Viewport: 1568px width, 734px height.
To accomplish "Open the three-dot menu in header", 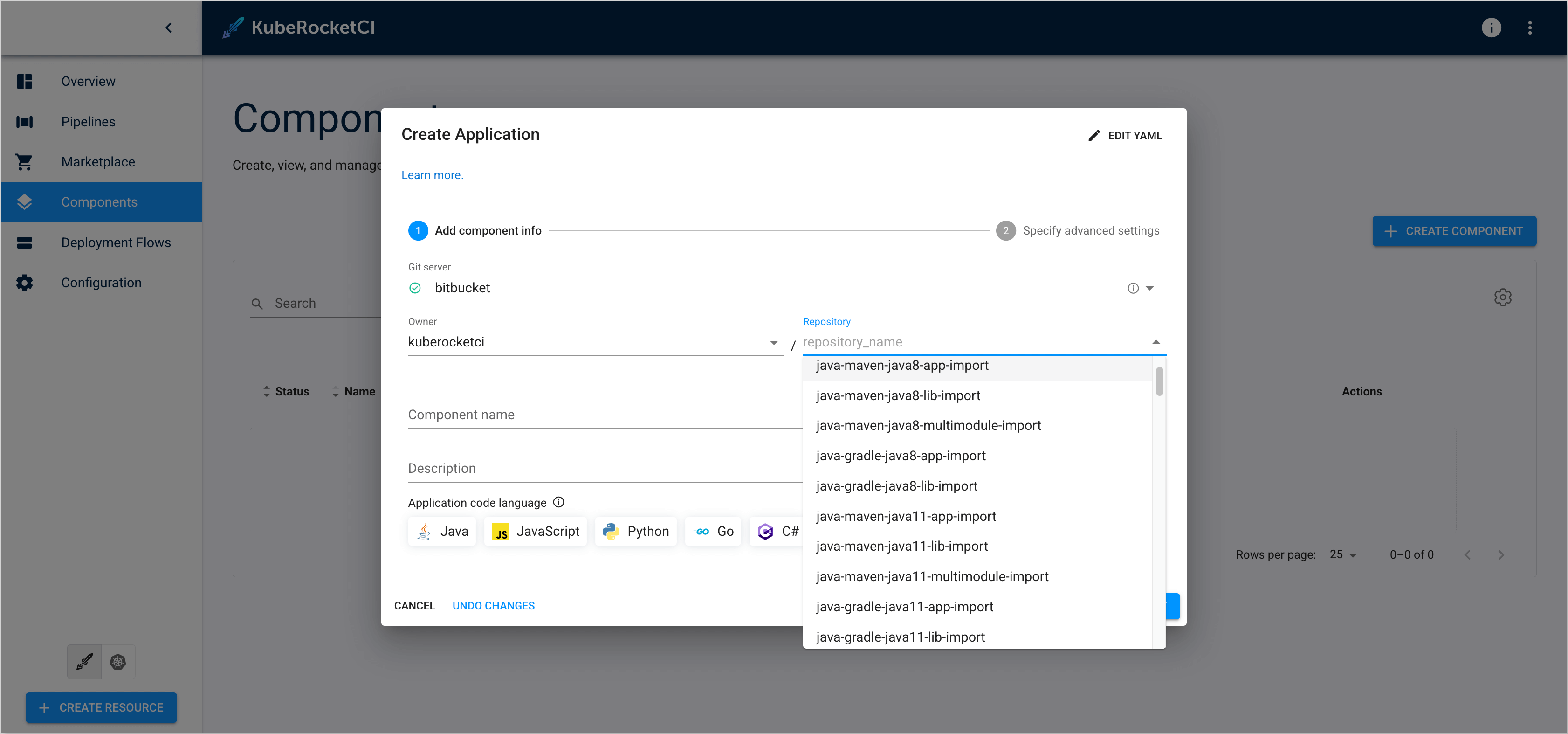I will click(x=1530, y=28).
